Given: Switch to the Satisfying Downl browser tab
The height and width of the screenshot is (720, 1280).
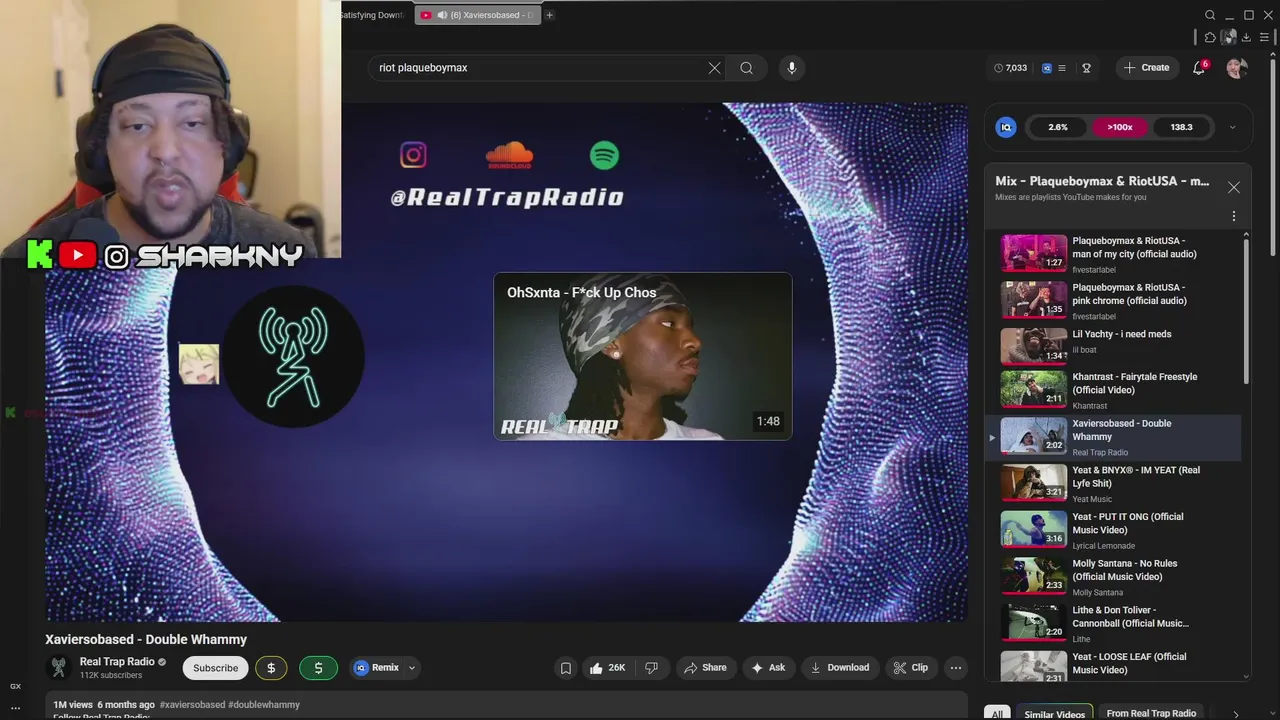Looking at the screenshot, I should tap(372, 15).
